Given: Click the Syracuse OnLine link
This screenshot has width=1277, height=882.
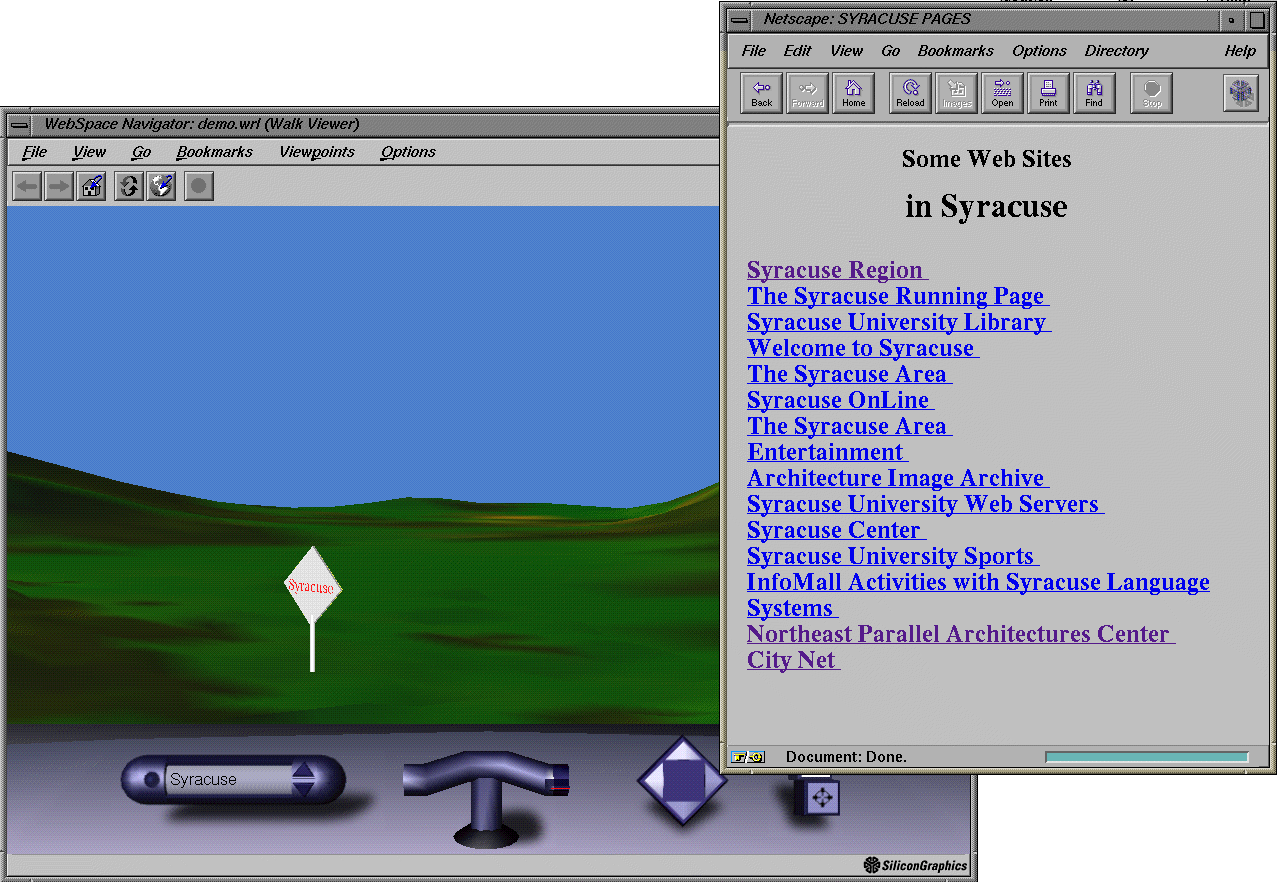Looking at the screenshot, I should click(x=840, y=400).
